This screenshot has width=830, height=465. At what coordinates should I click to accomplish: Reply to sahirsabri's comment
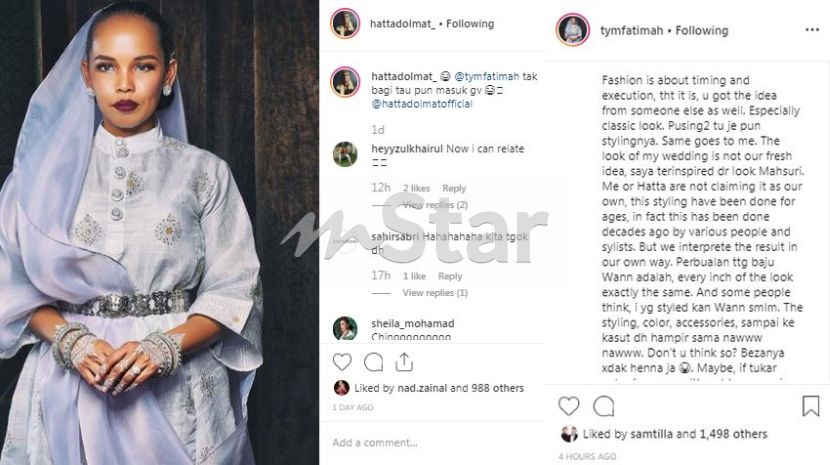pyautogui.click(x=450, y=276)
